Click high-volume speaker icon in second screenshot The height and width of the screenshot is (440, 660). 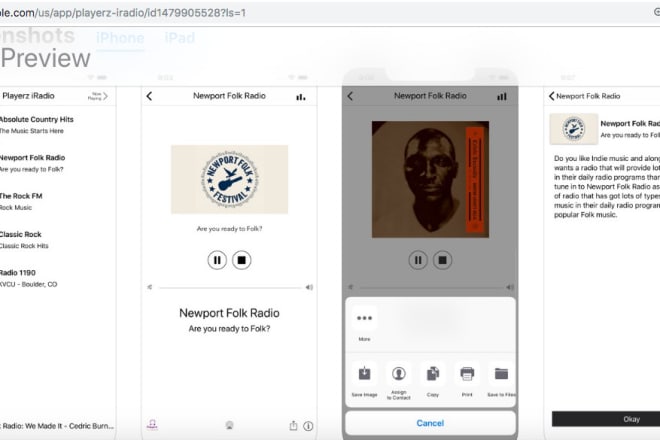click(x=309, y=287)
